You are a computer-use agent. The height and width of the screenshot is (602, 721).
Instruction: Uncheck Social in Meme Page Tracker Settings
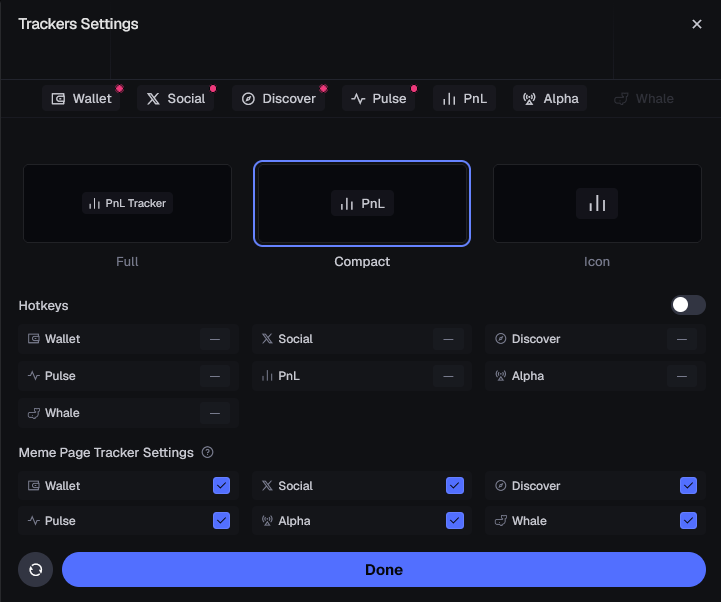455,486
